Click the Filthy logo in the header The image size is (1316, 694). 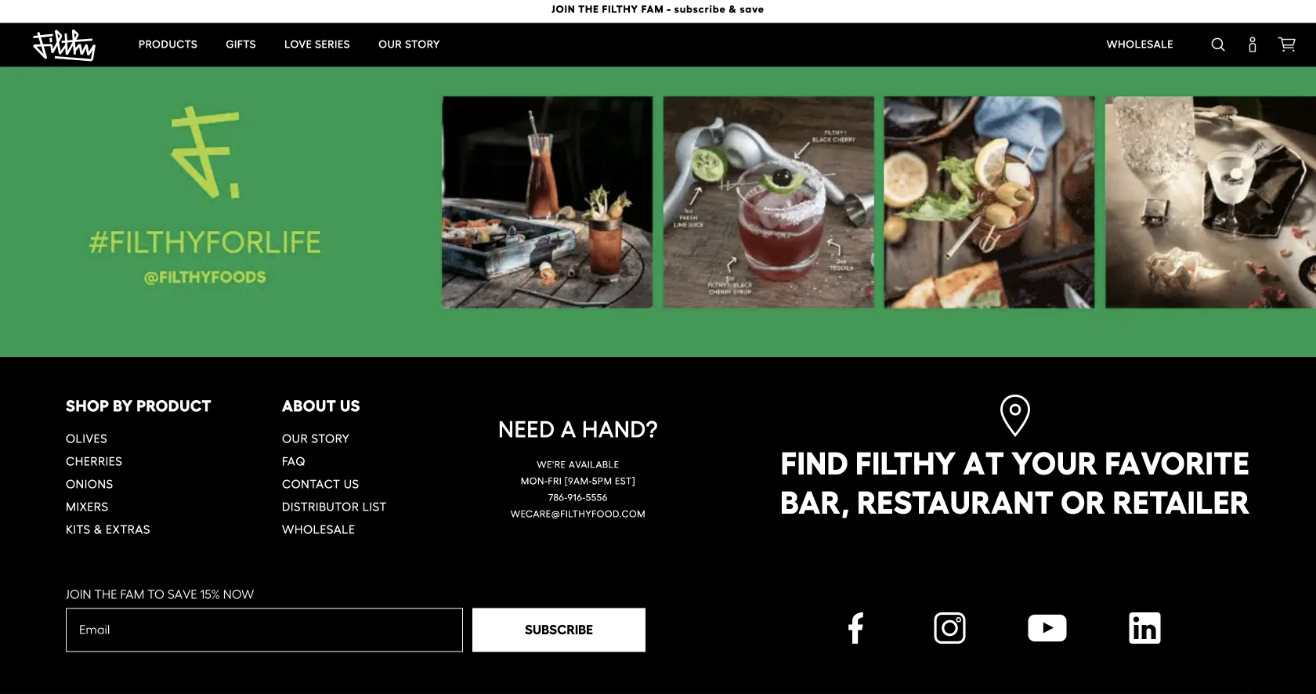64,45
